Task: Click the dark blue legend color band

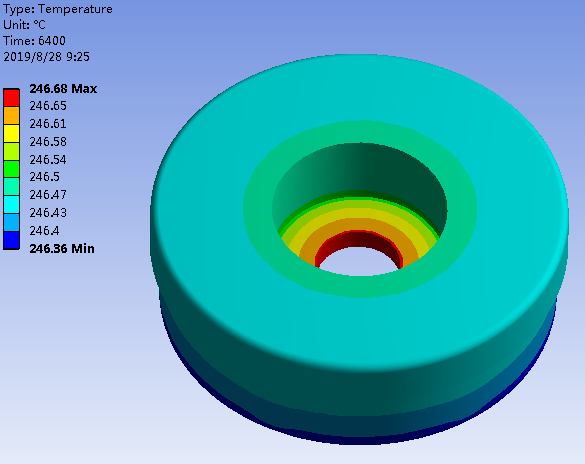Action: click(x=12, y=241)
